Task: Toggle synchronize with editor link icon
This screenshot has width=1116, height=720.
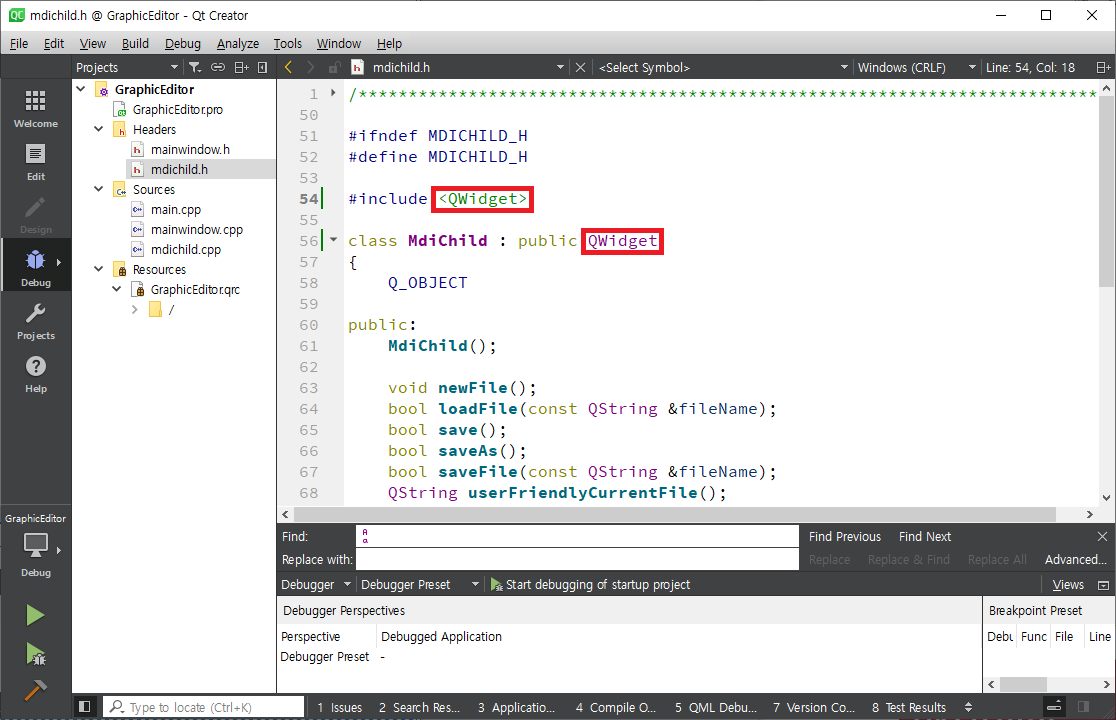Action: tap(218, 68)
